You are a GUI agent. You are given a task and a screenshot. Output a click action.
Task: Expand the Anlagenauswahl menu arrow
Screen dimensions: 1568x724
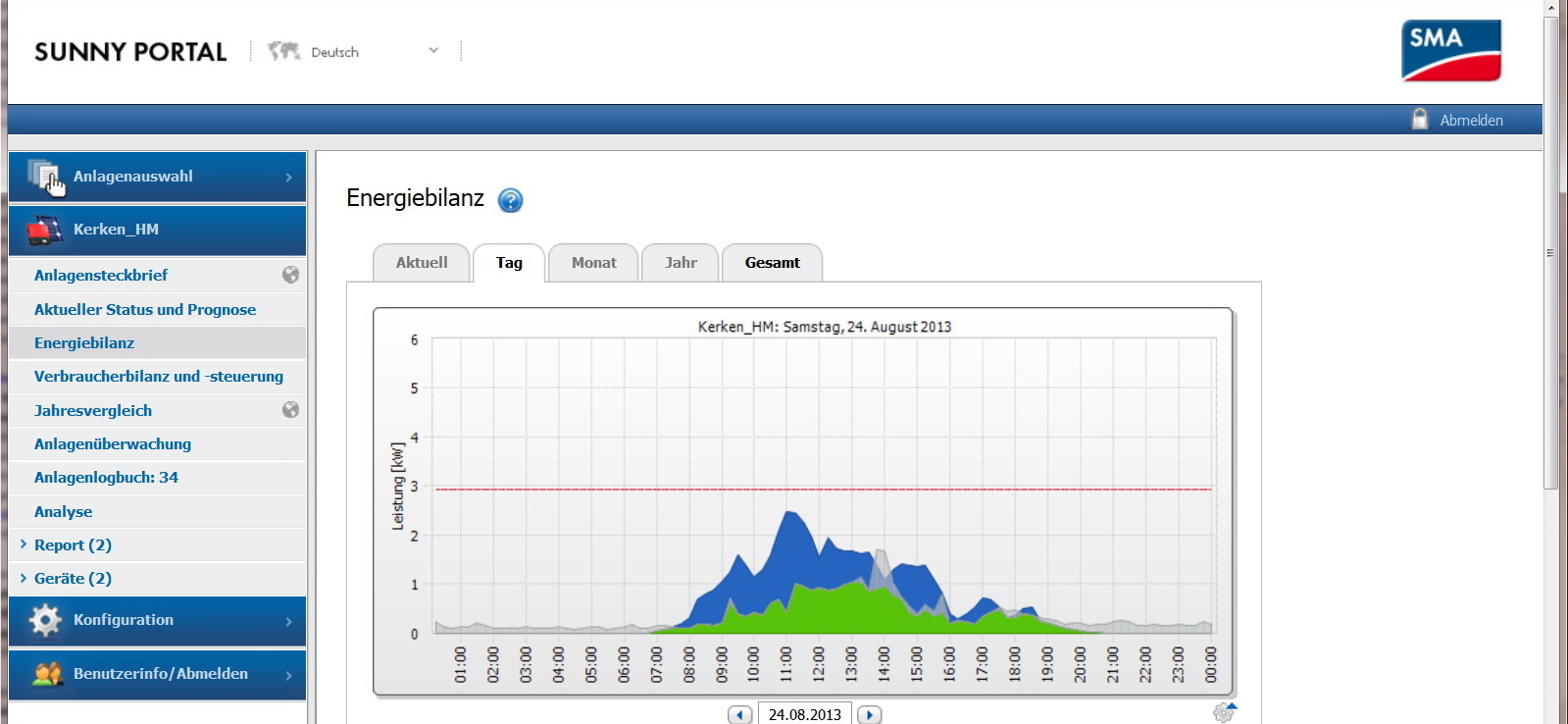[288, 178]
